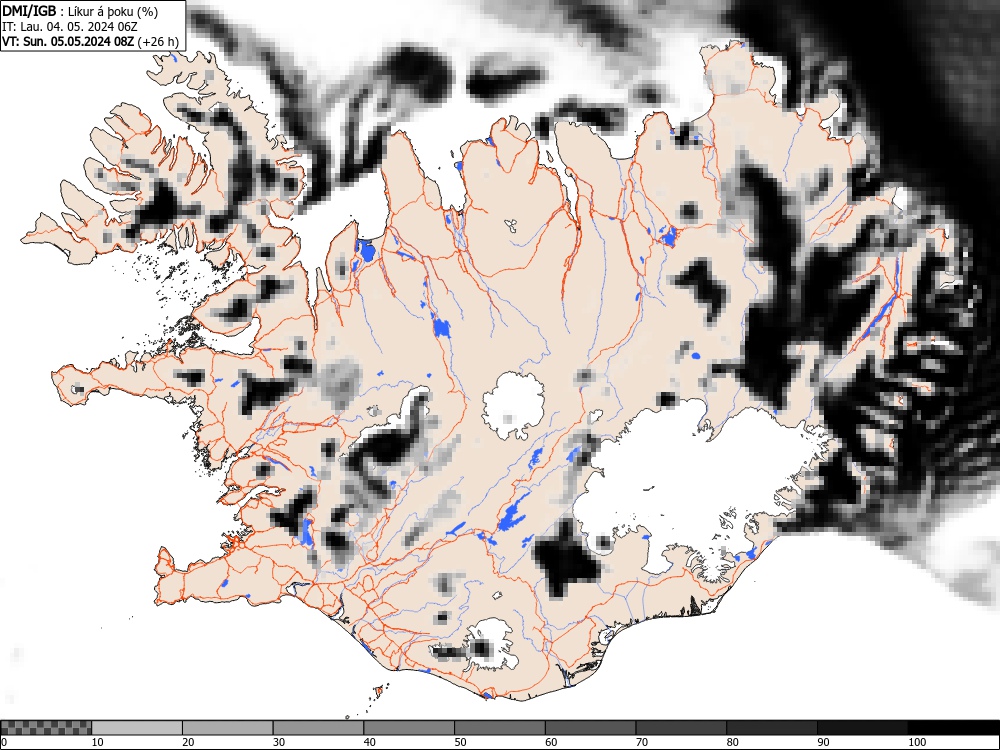Click the title 'DMI/IGB : Líkur á þoku (%)'

tap(80, 11)
